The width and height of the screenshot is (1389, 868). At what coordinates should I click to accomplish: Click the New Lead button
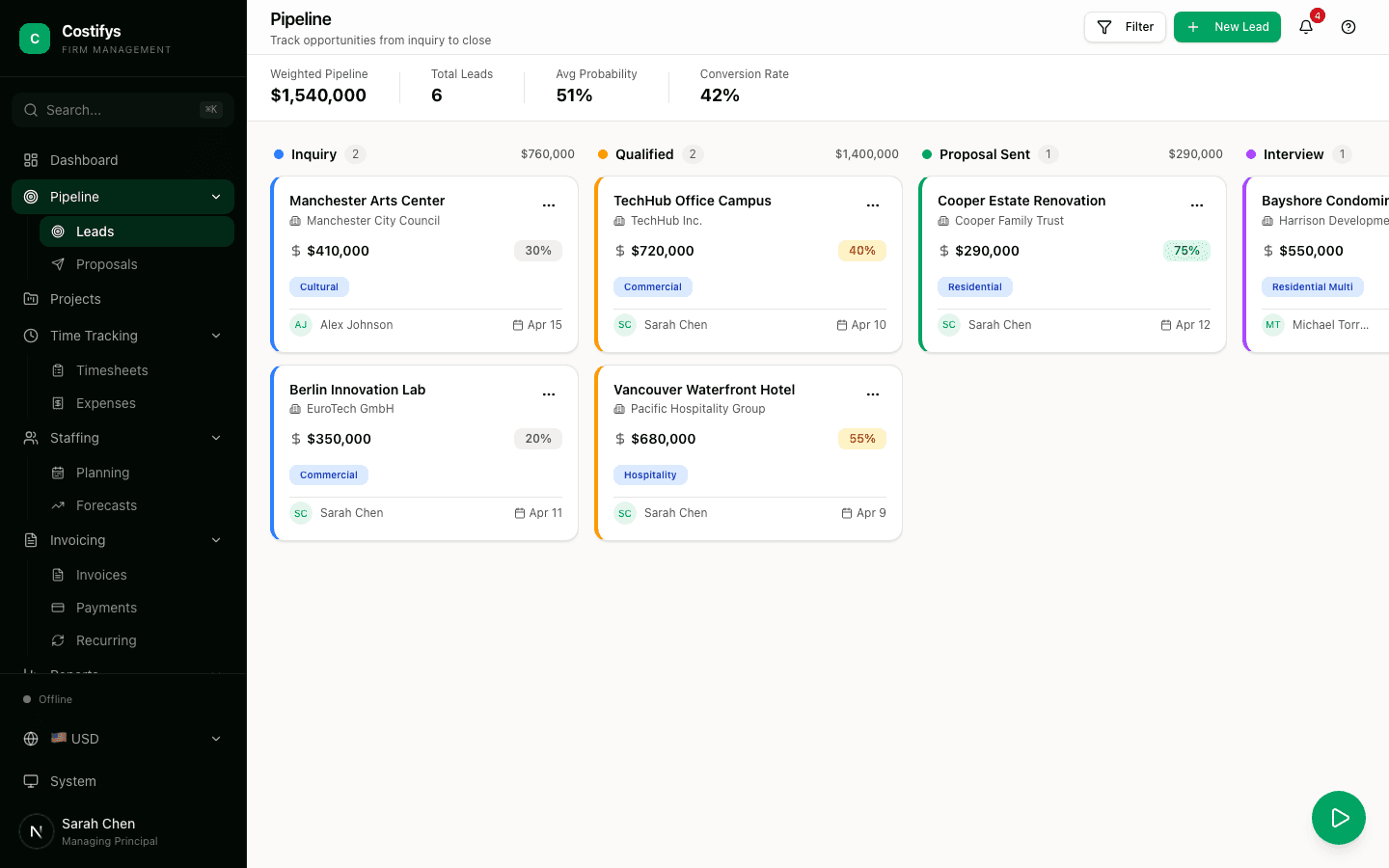1227,27
